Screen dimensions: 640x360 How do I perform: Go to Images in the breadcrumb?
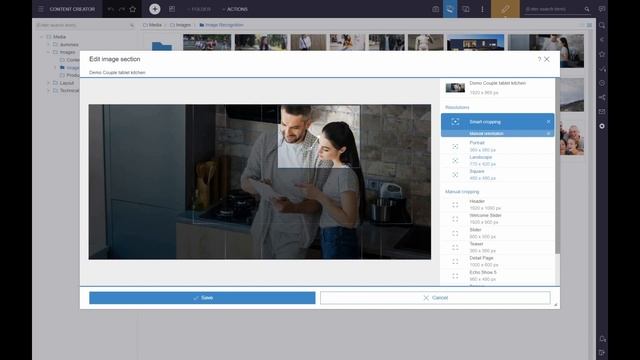pyautogui.click(x=180, y=25)
